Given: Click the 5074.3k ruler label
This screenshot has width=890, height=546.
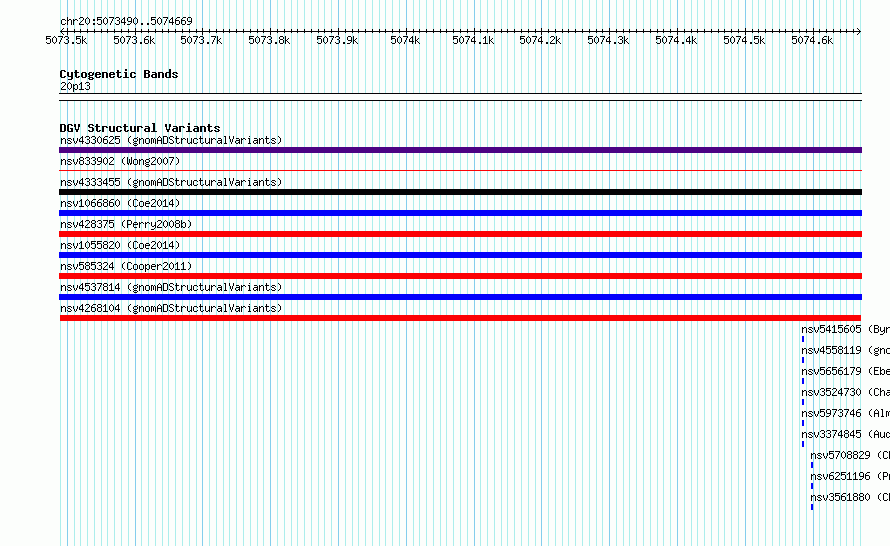Looking at the screenshot, I should 608,40.
